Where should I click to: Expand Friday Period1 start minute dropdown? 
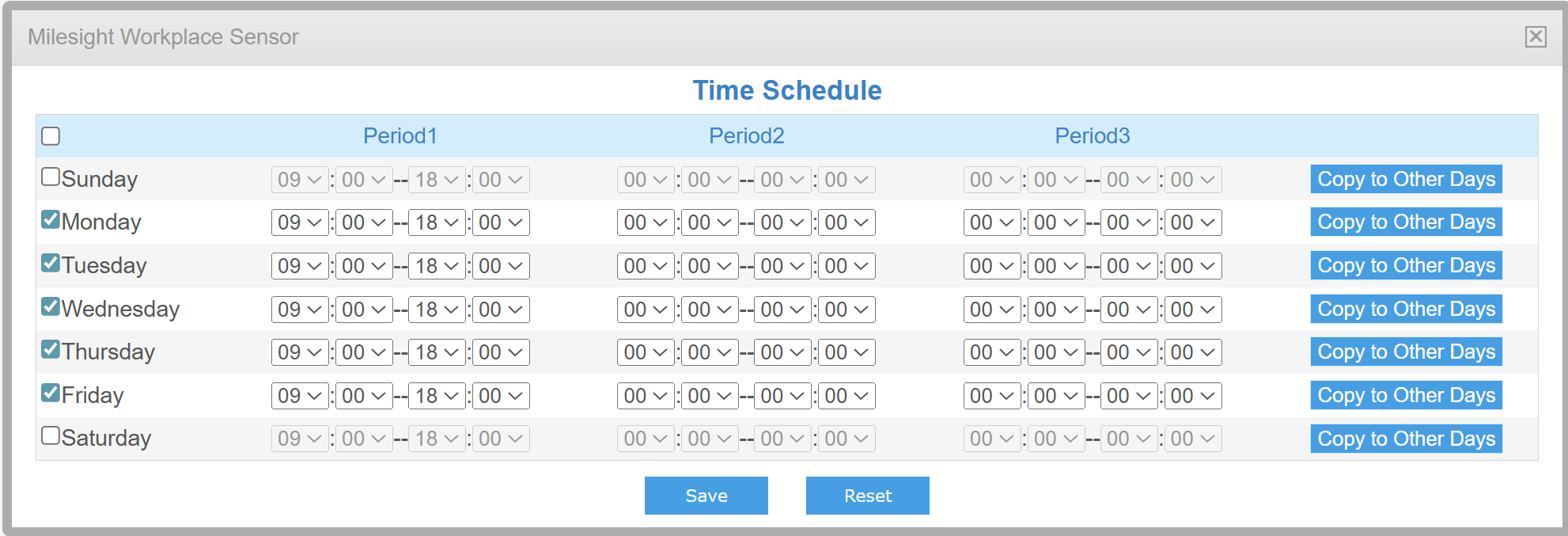363,396
